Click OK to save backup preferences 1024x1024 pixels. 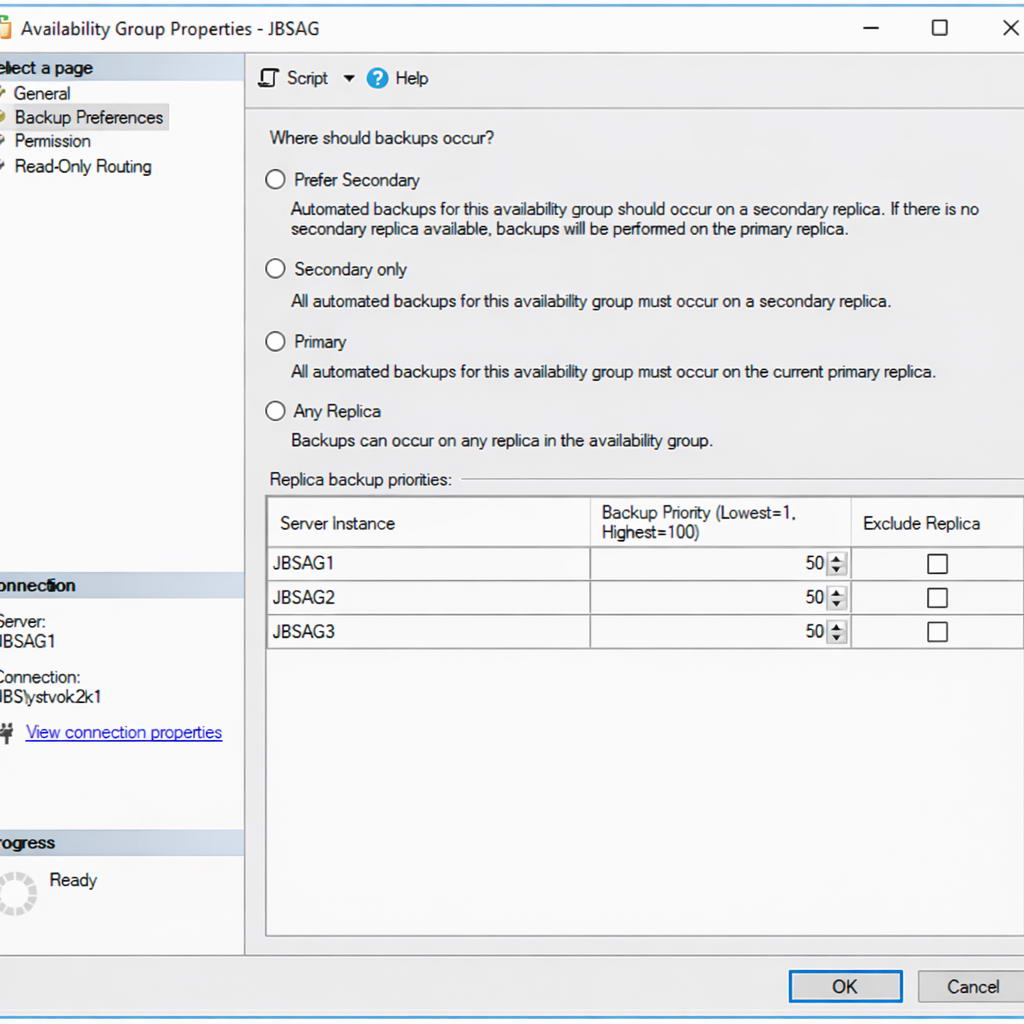click(x=845, y=986)
